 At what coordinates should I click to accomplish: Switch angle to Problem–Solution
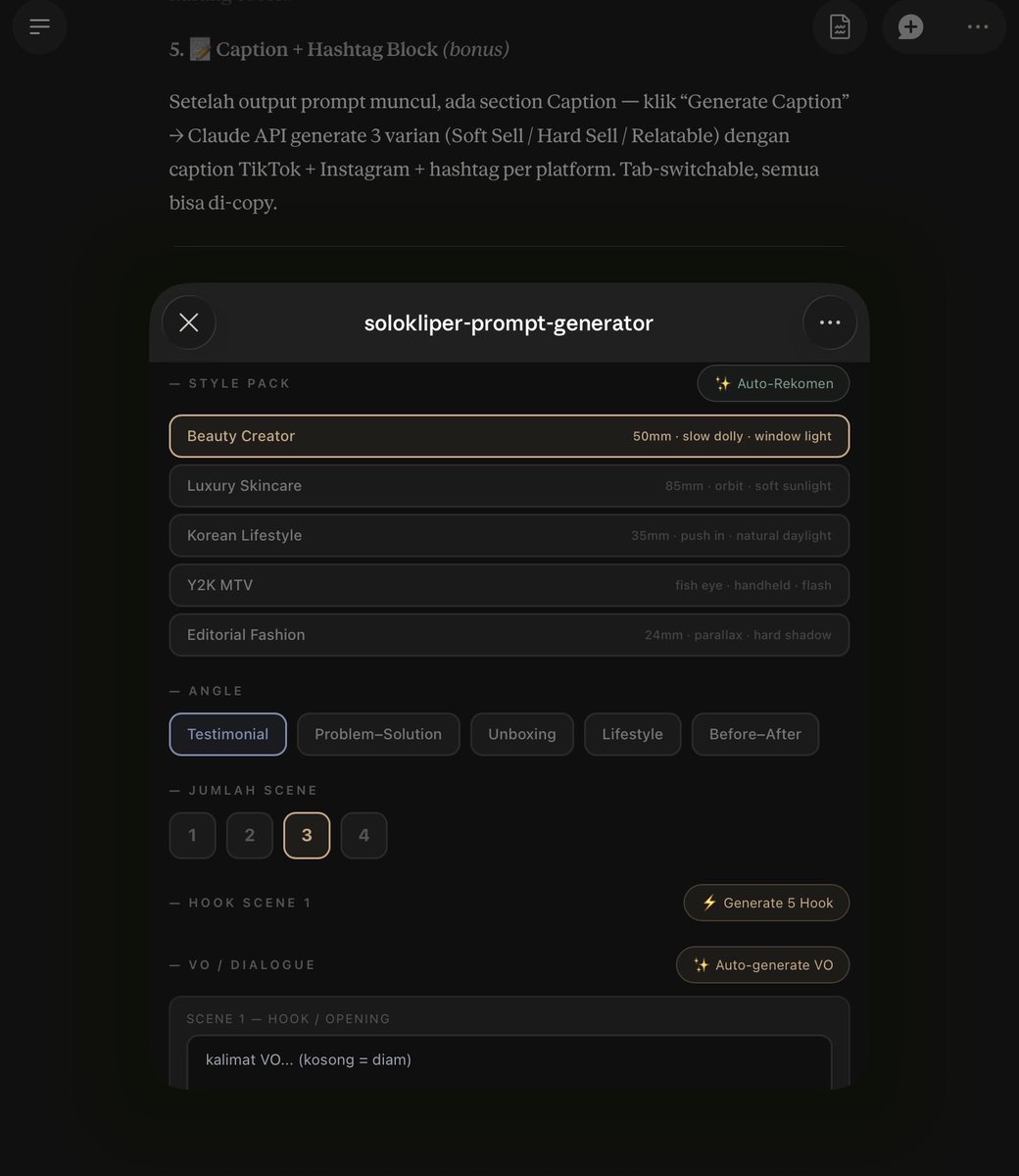tap(378, 734)
